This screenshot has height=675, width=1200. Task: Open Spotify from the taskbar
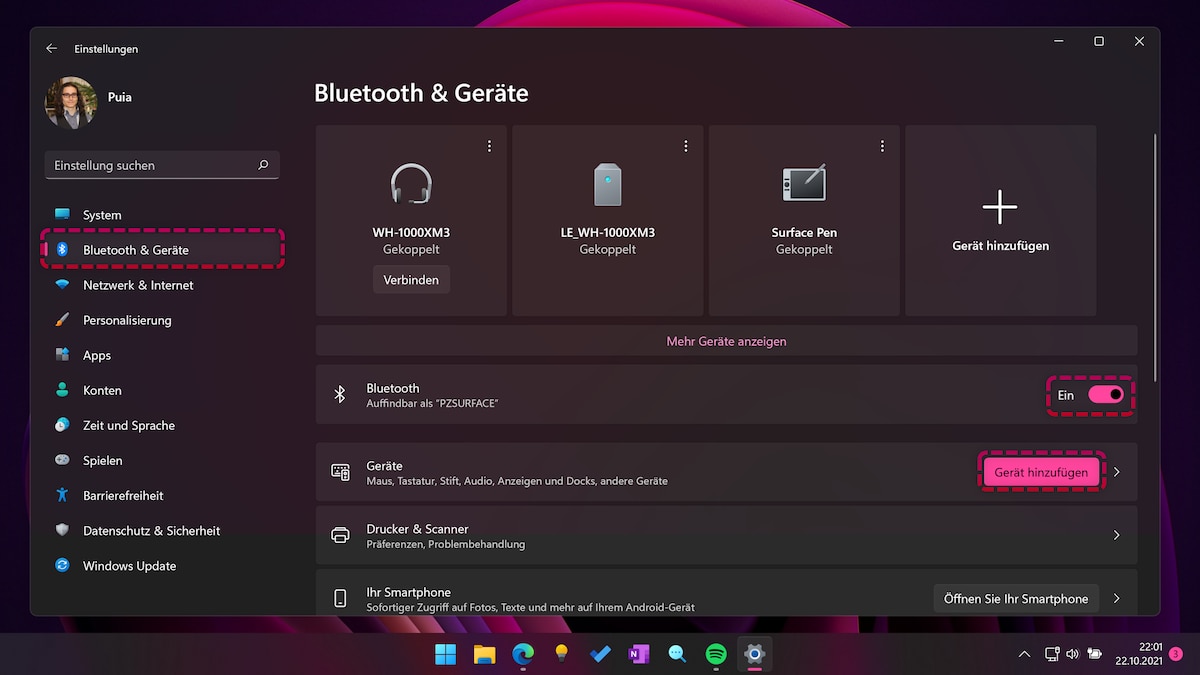tap(715, 654)
